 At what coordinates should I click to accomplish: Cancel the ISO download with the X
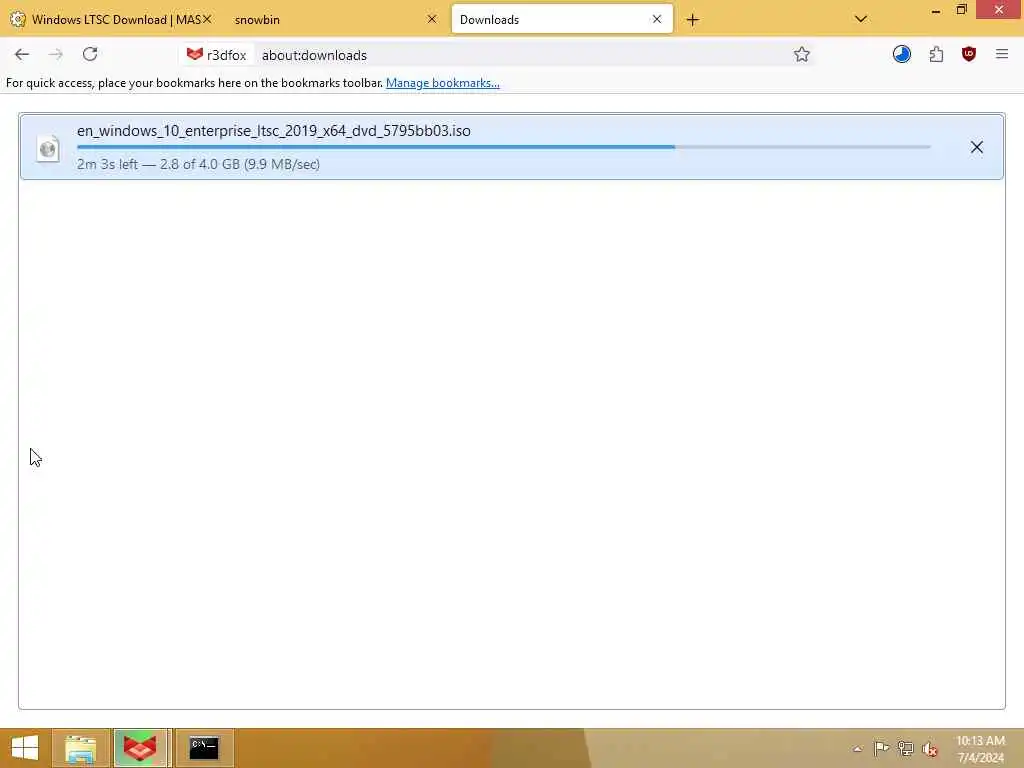click(976, 147)
